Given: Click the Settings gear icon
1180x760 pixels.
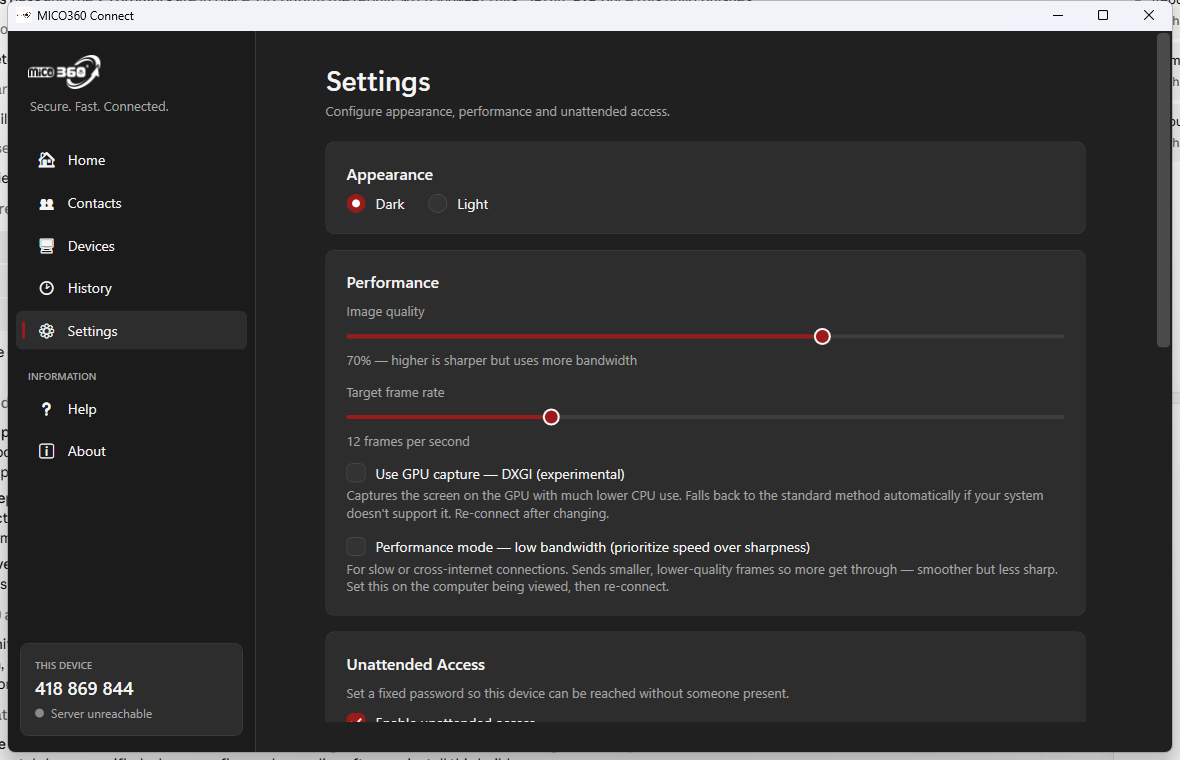Looking at the screenshot, I should tap(47, 331).
